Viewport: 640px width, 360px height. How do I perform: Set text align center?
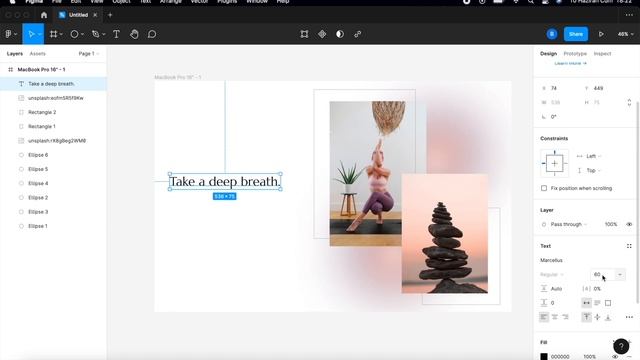[x=555, y=317]
